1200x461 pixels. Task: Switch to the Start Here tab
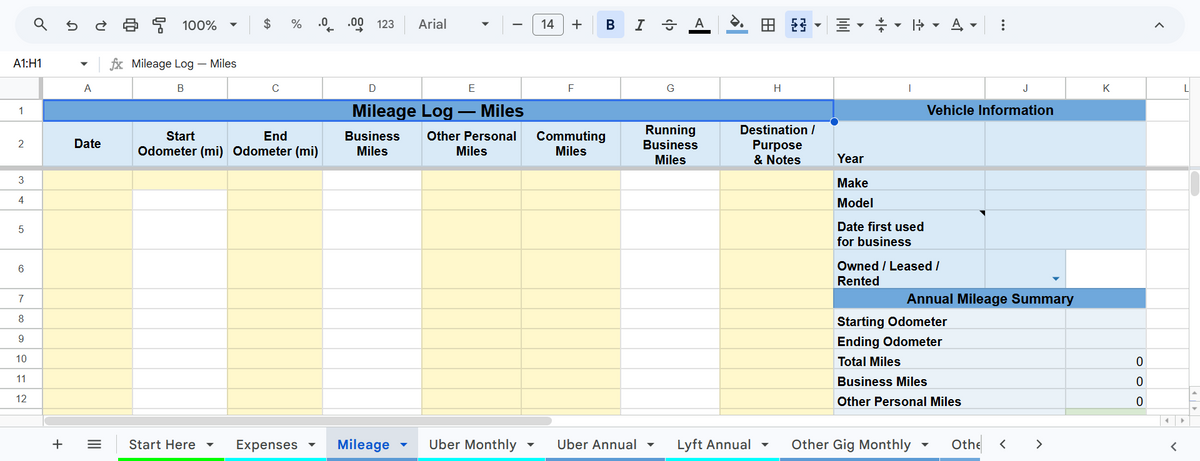pyautogui.click(x=163, y=444)
